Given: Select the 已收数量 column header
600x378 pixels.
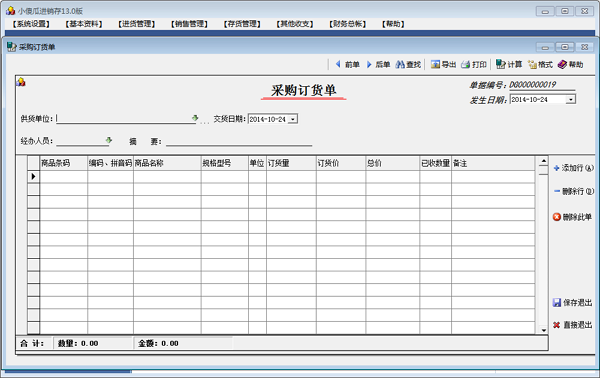Looking at the screenshot, I should [x=435, y=163].
